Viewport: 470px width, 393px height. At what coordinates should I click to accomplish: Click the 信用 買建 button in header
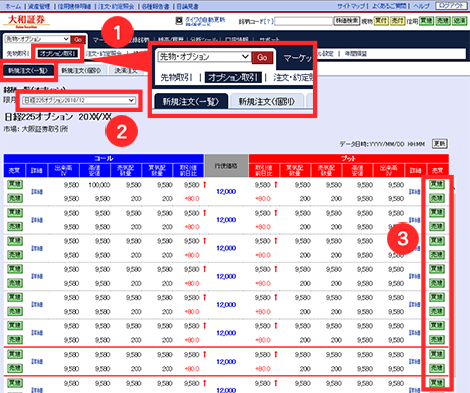pyautogui.click(x=426, y=21)
